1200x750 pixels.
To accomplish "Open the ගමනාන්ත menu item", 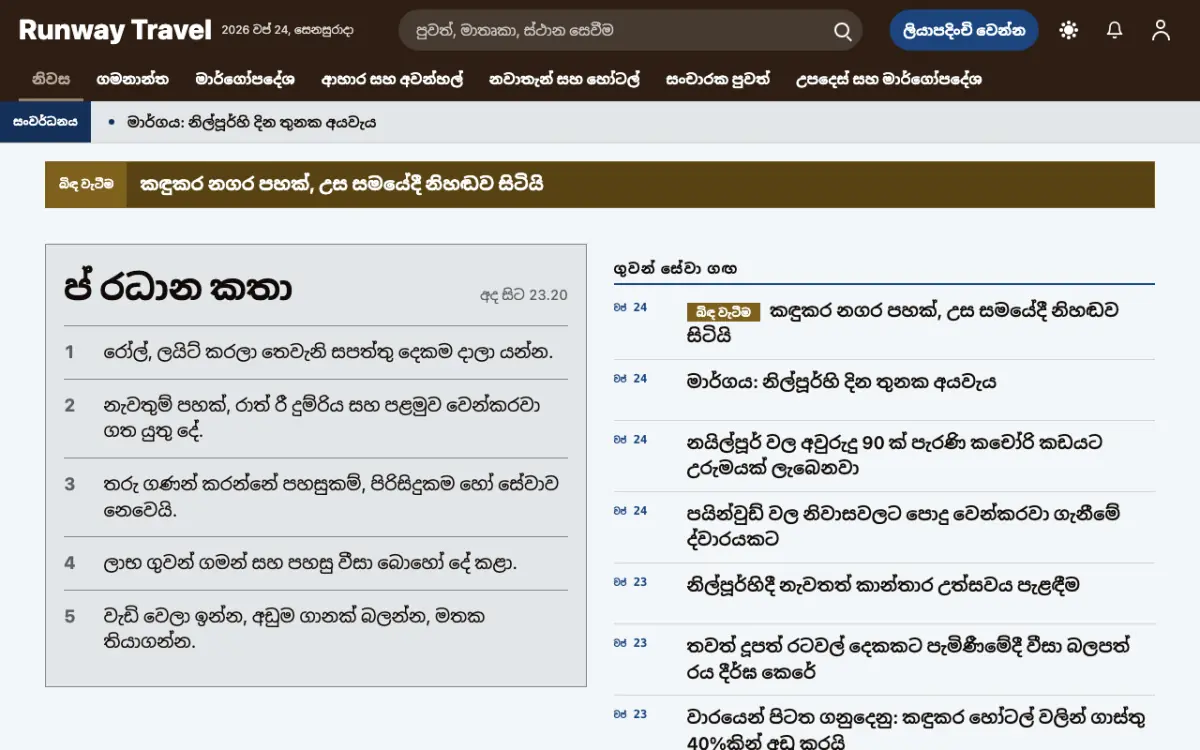I will 133,79.
